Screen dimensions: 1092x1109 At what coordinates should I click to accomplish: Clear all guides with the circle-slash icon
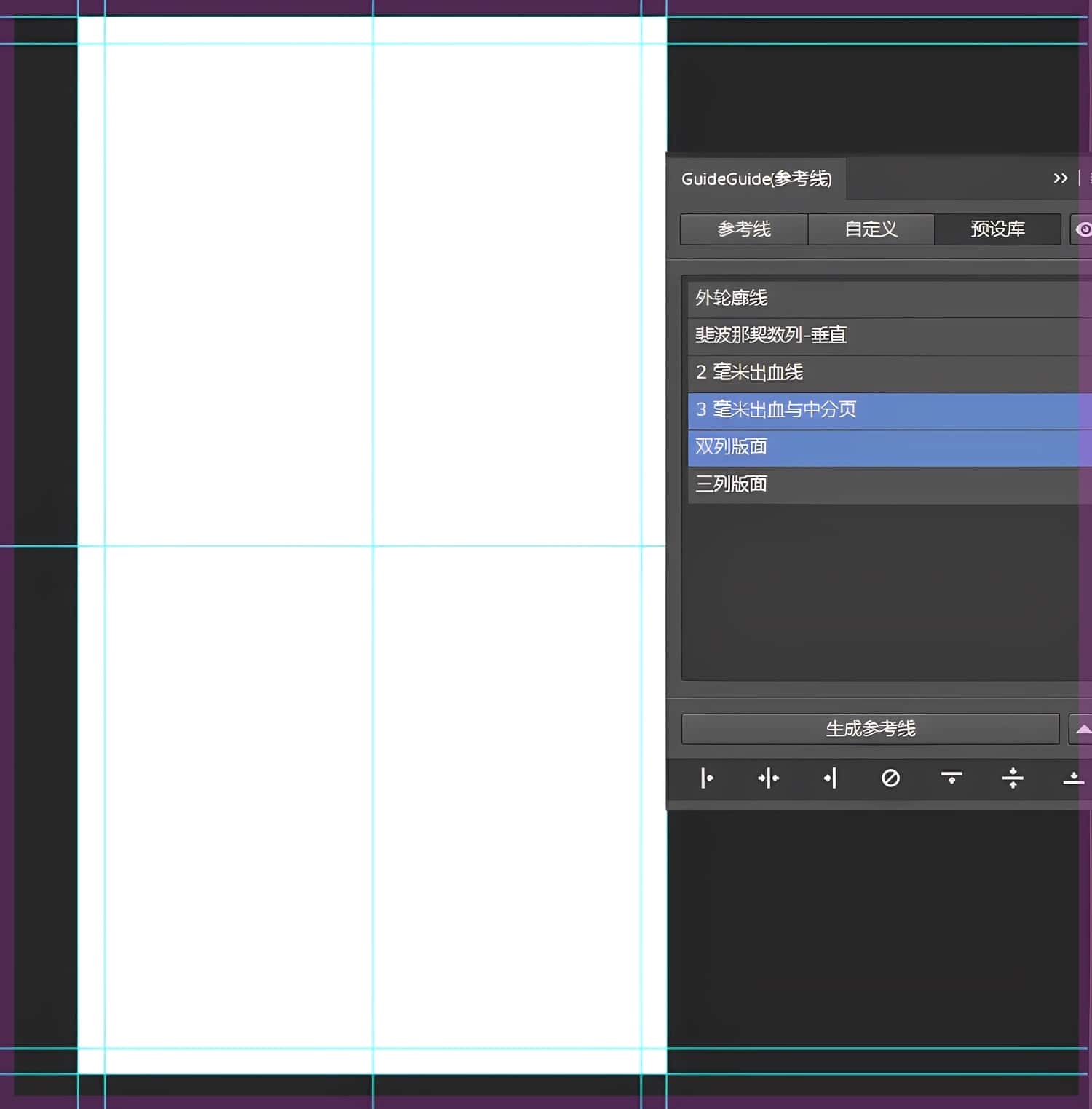coord(890,778)
